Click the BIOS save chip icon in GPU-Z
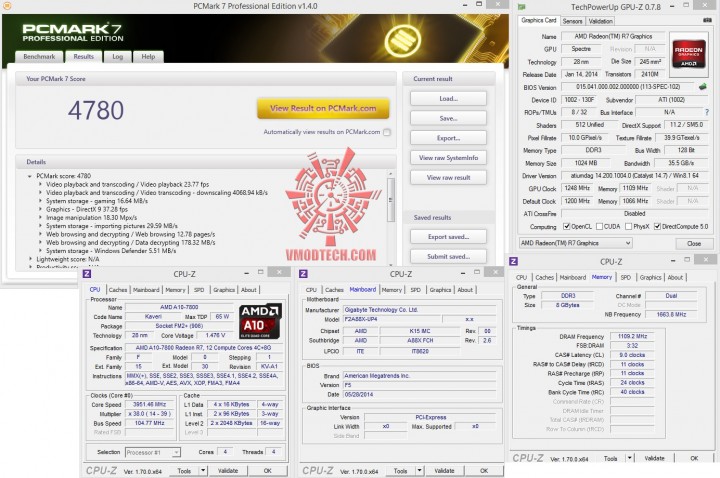 (x=703, y=86)
